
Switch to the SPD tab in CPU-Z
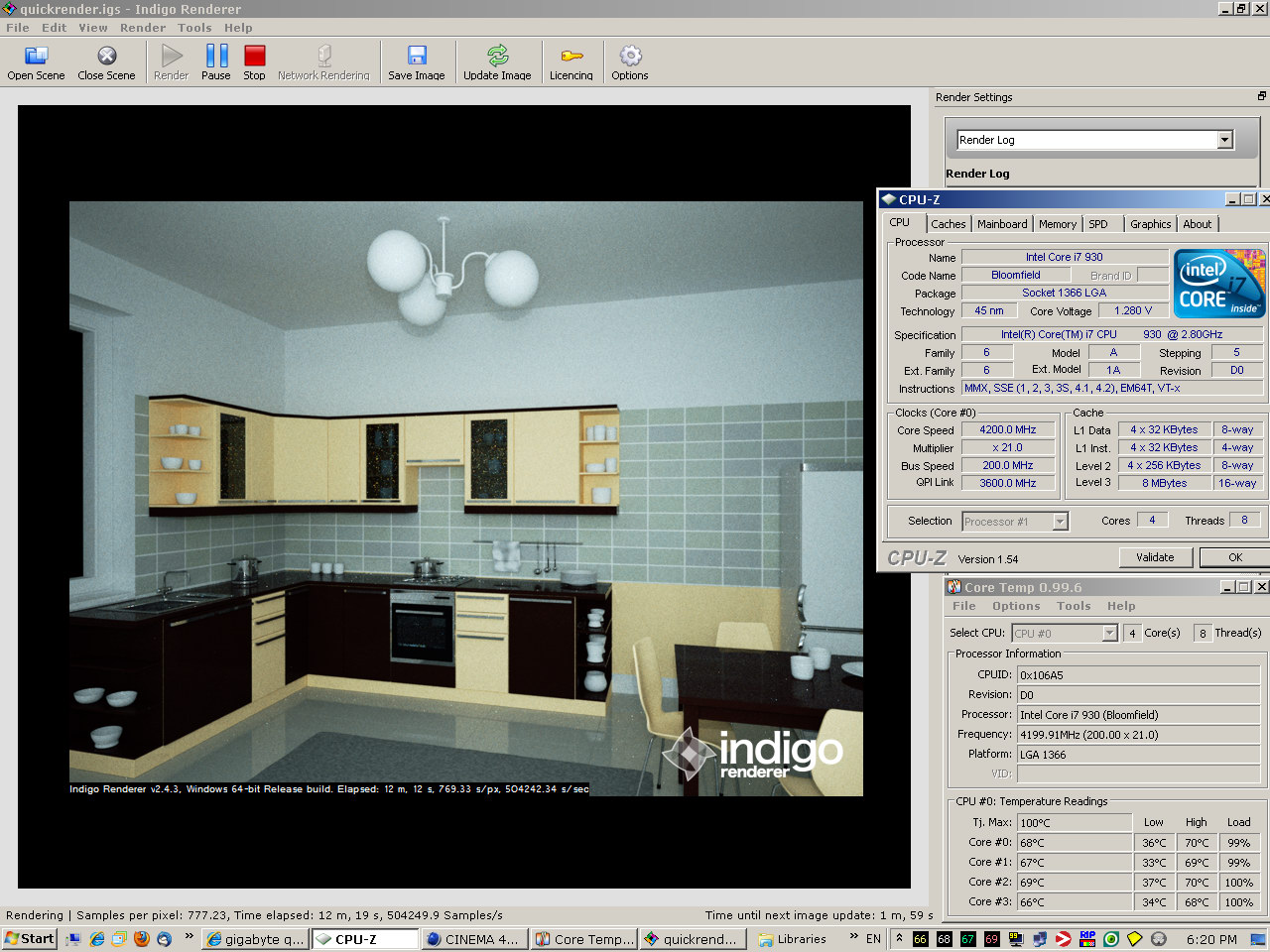[1098, 224]
